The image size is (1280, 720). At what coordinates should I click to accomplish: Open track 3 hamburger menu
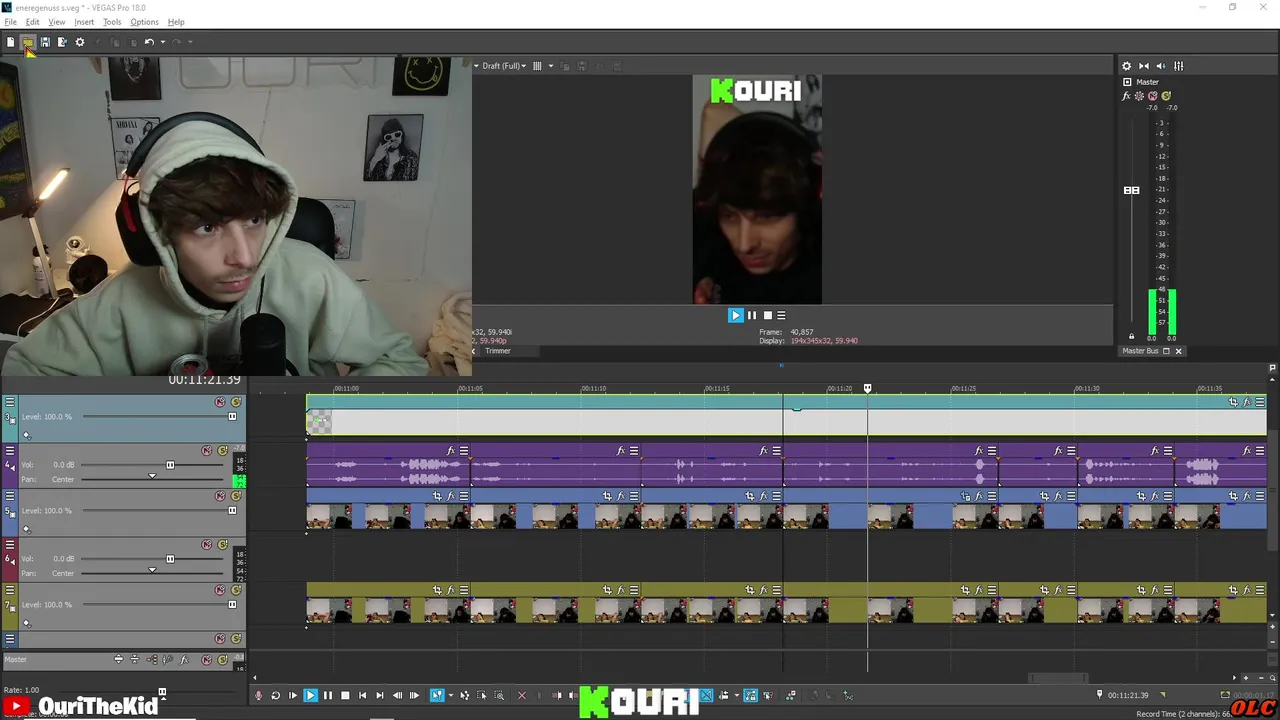(10, 402)
